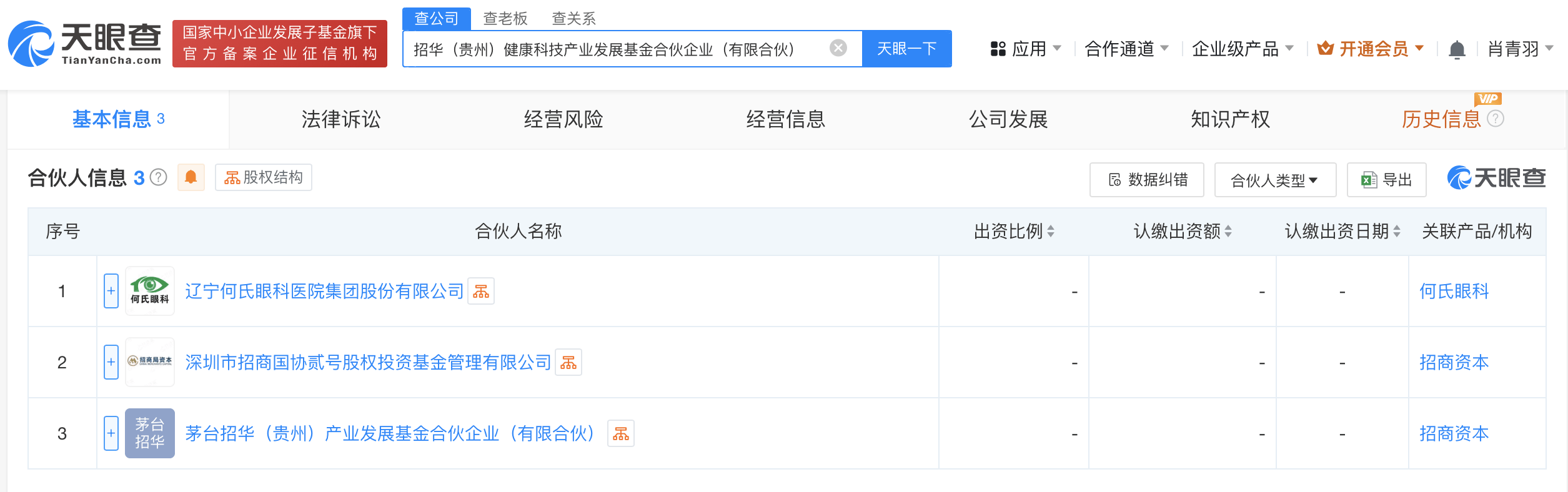The height and width of the screenshot is (492, 1568).
Task: Open equity structure icon for 茅台招华
Action: (621, 433)
